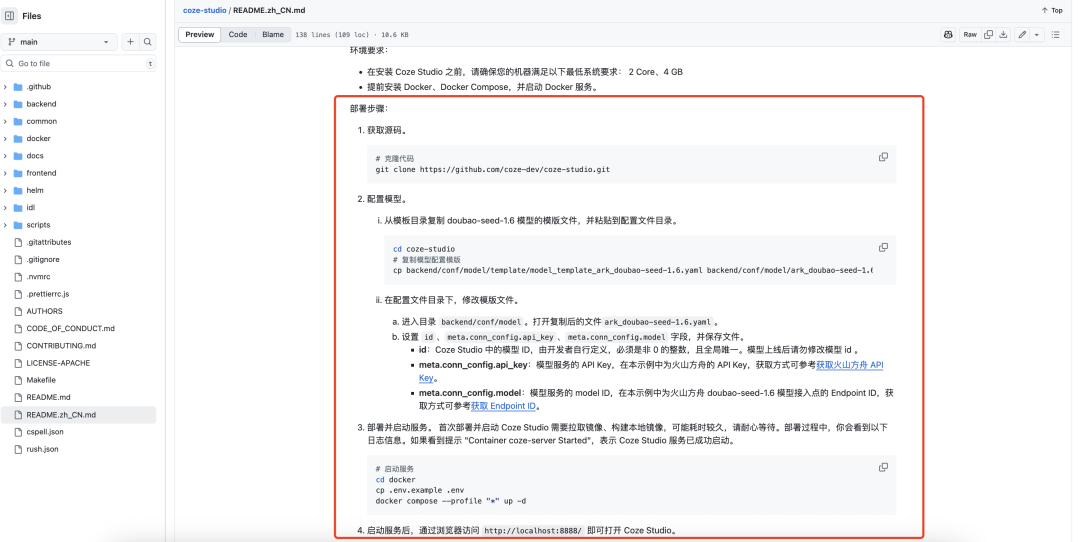The width and height of the screenshot is (1080, 542).
Task: Open Makefile in file tree
Action: pyautogui.click(x=41, y=380)
